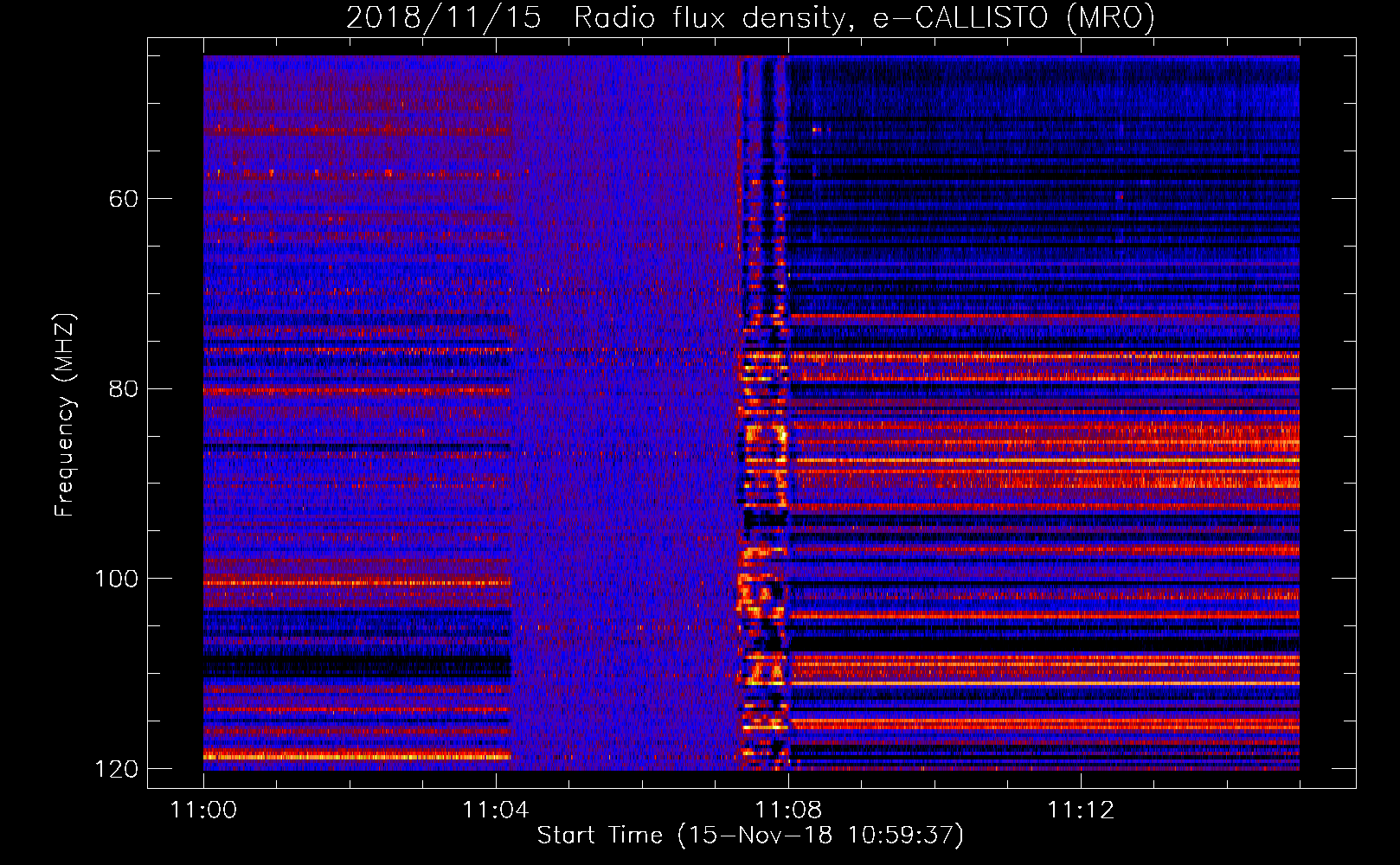This screenshot has height=865, width=1400.
Task: Click the 'Frequency (MHZ)' axis label
Action: pos(64,415)
